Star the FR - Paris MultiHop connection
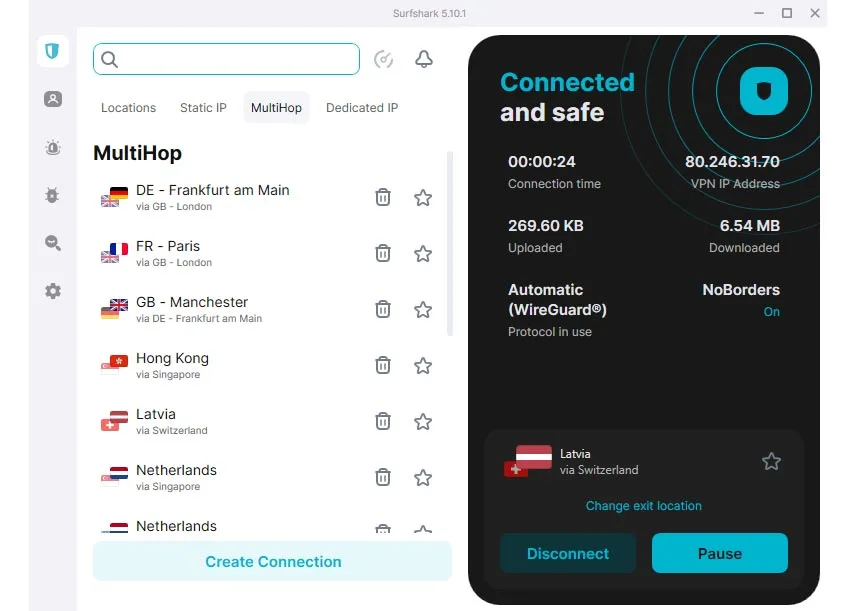Image resolution: width=856 pixels, height=611 pixels. [x=422, y=253]
